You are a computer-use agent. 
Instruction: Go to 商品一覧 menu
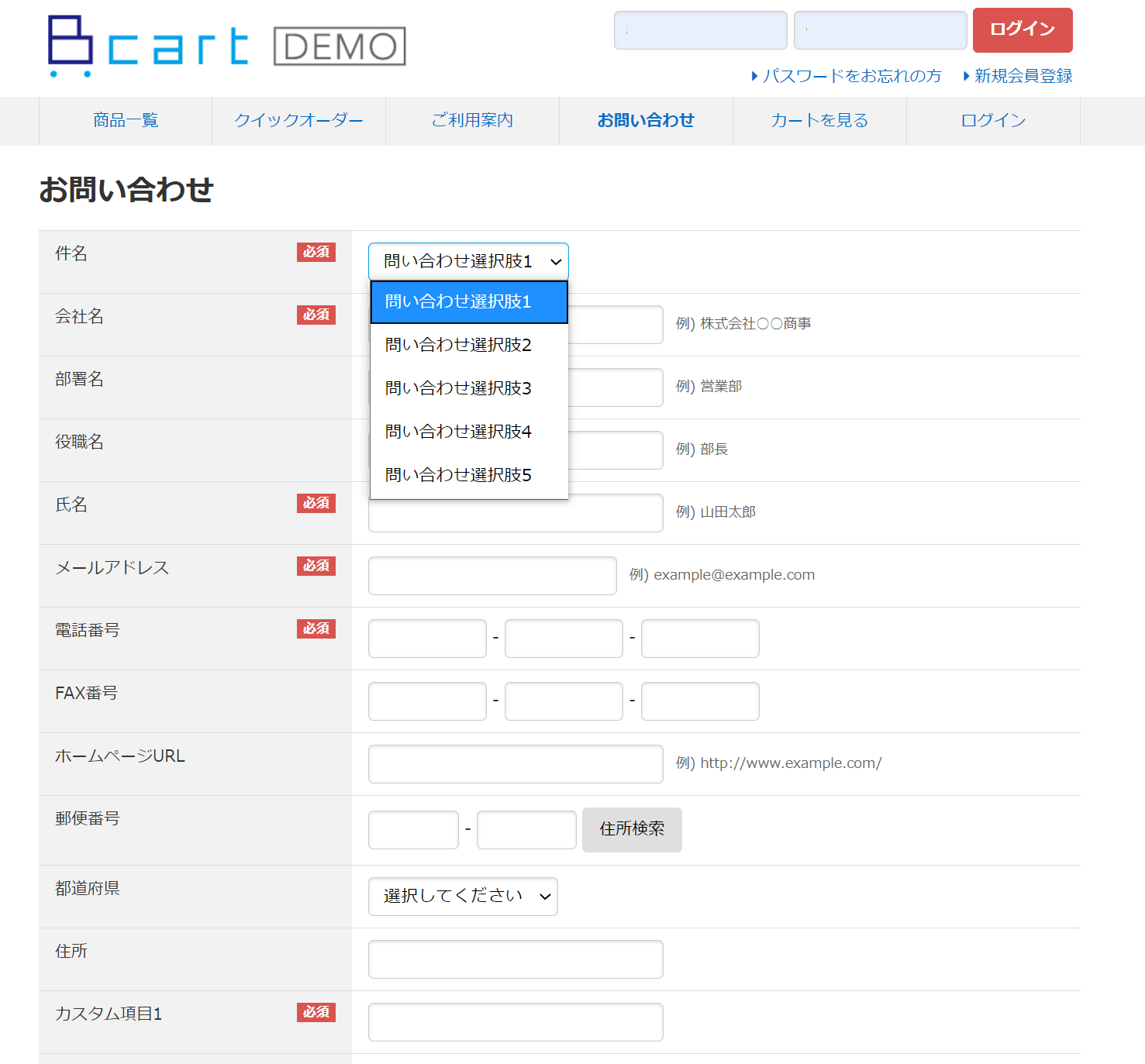coord(126,121)
